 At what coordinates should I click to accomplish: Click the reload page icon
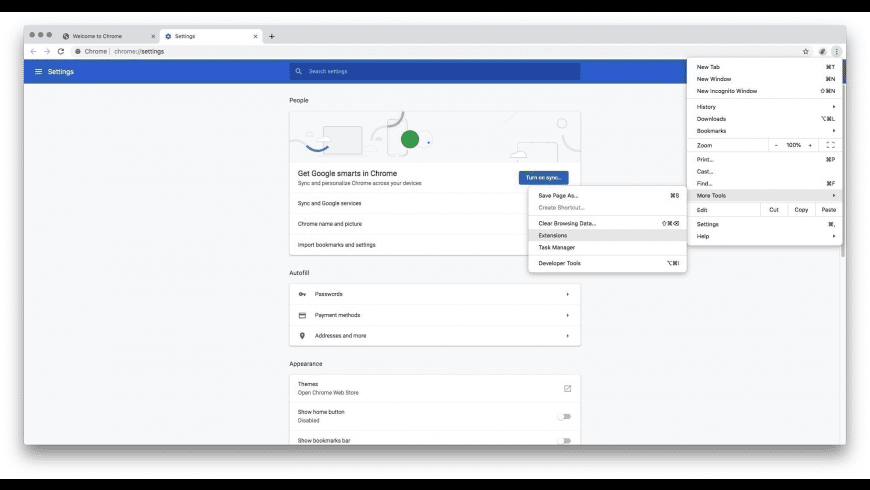point(61,51)
